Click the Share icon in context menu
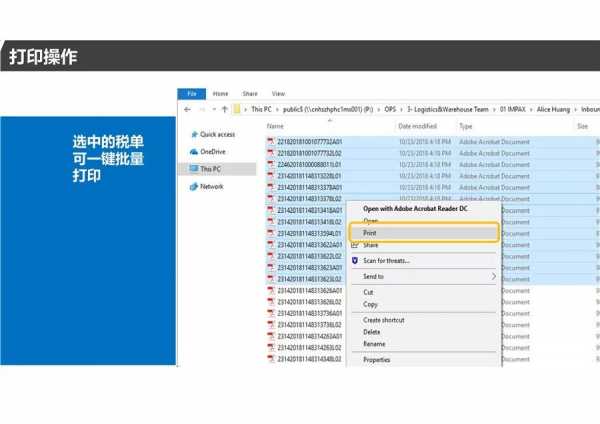This screenshot has height=424, width=600. click(x=354, y=245)
